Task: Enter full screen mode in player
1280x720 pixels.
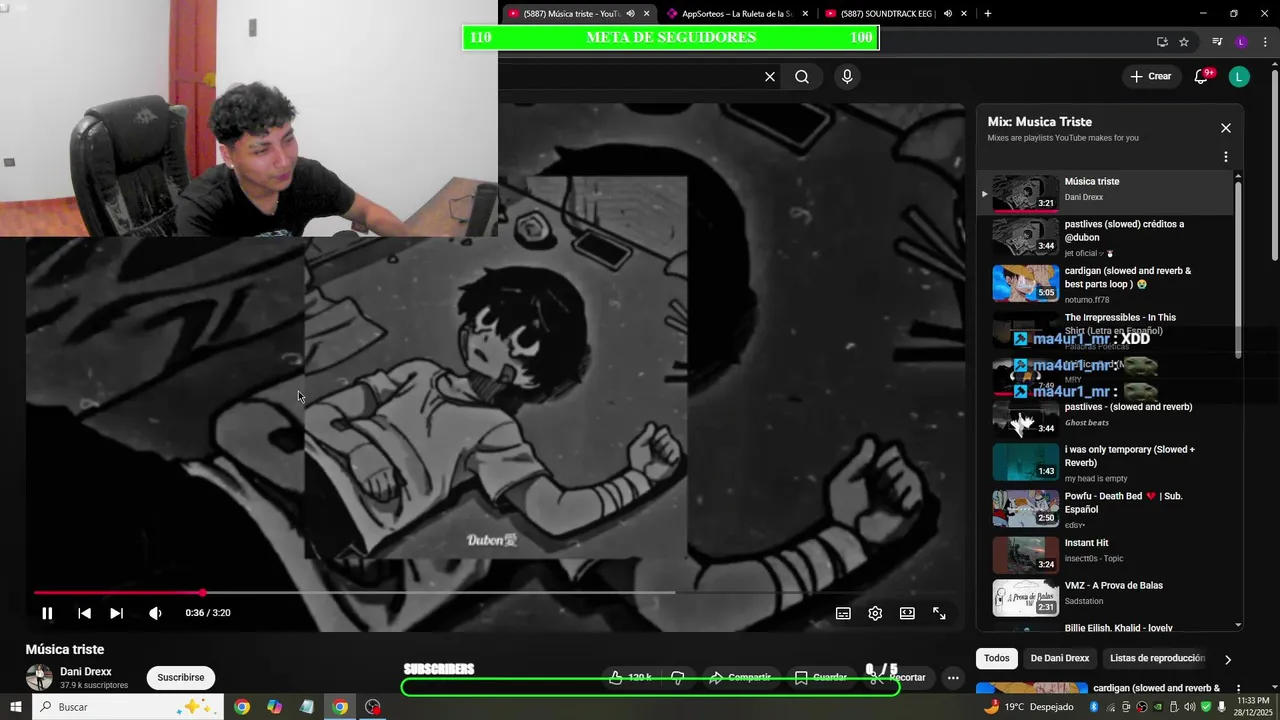Action: (939, 613)
